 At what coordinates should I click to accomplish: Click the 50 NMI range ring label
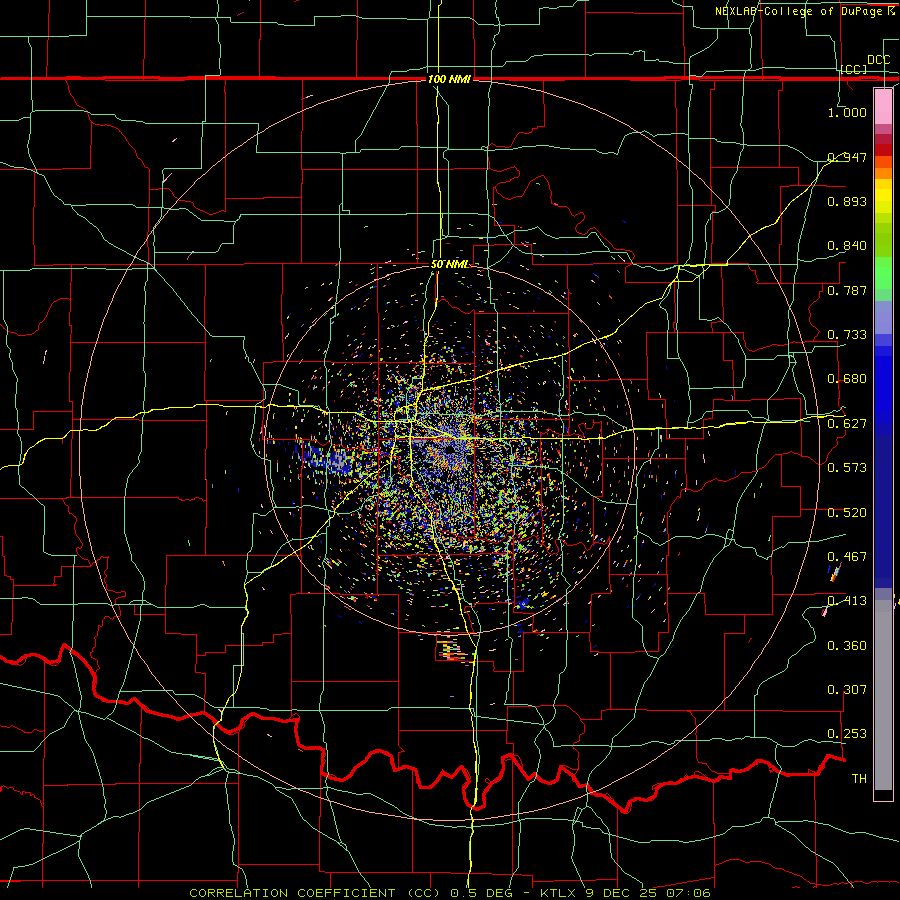[x=449, y=265]
